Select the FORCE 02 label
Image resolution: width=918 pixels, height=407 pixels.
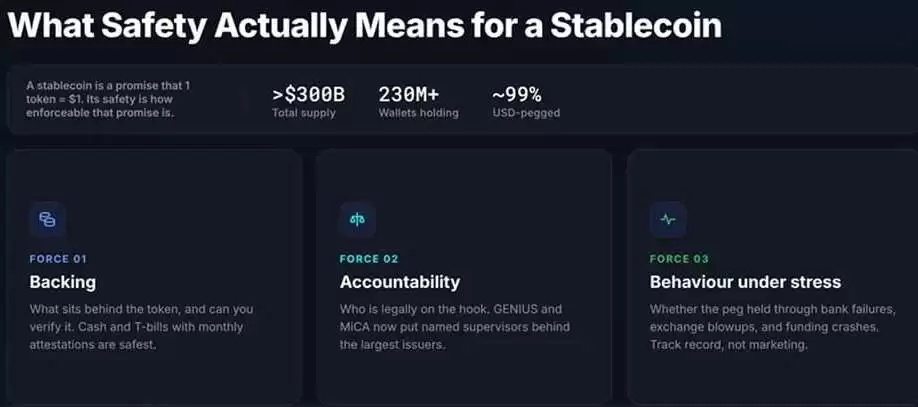pyautogui.click(x=369, y=259)
